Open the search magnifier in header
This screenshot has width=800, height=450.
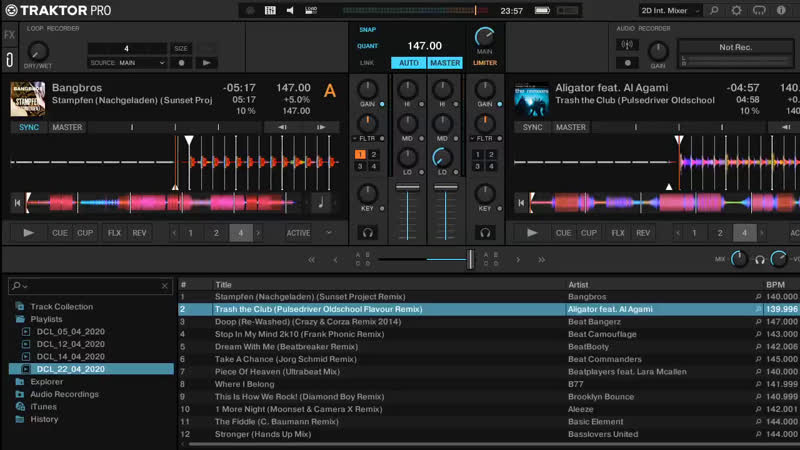[x=714, y=10]
